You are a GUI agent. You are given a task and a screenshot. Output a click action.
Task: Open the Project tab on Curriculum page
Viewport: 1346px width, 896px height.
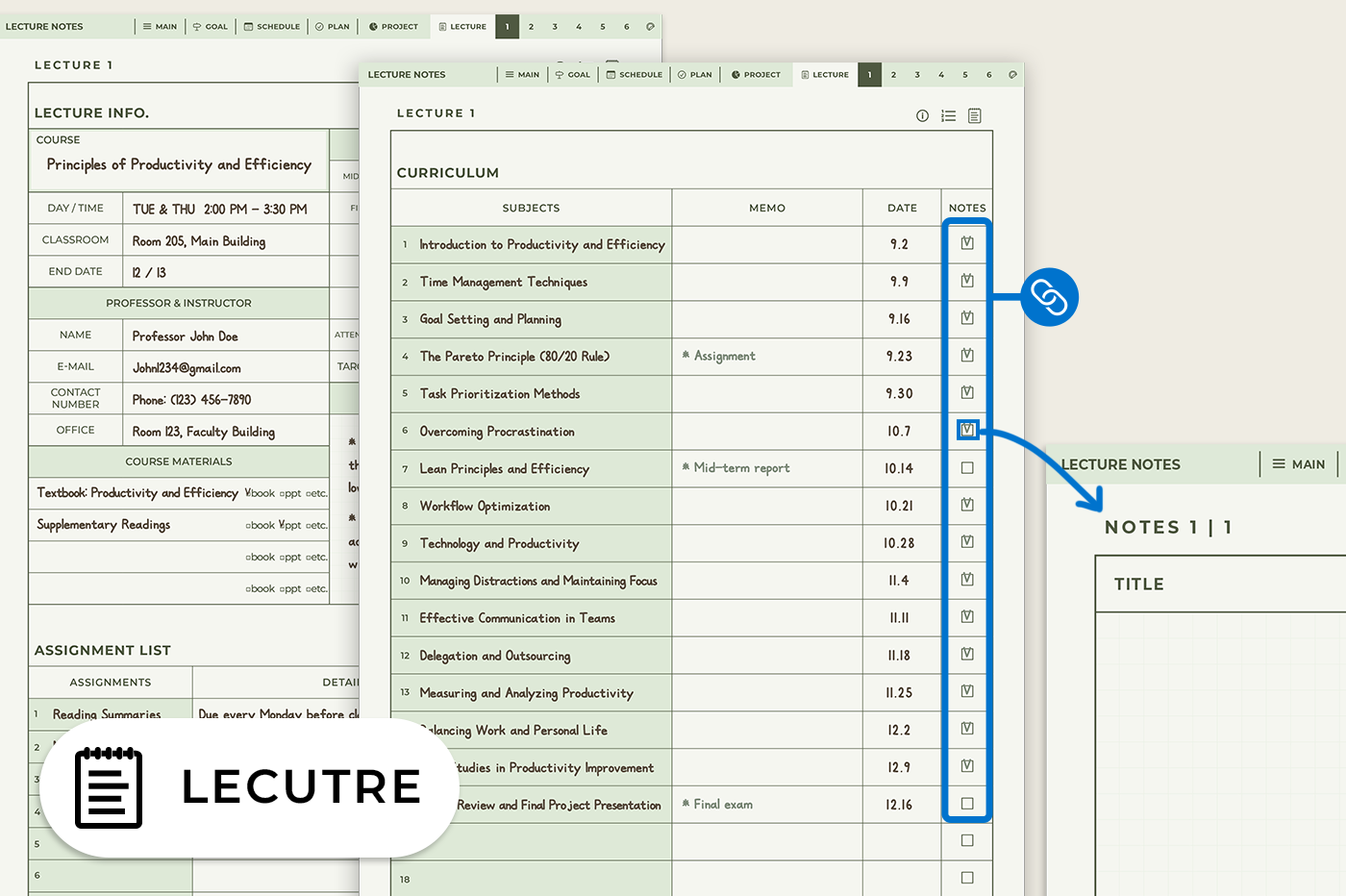[x=756, y=75]
